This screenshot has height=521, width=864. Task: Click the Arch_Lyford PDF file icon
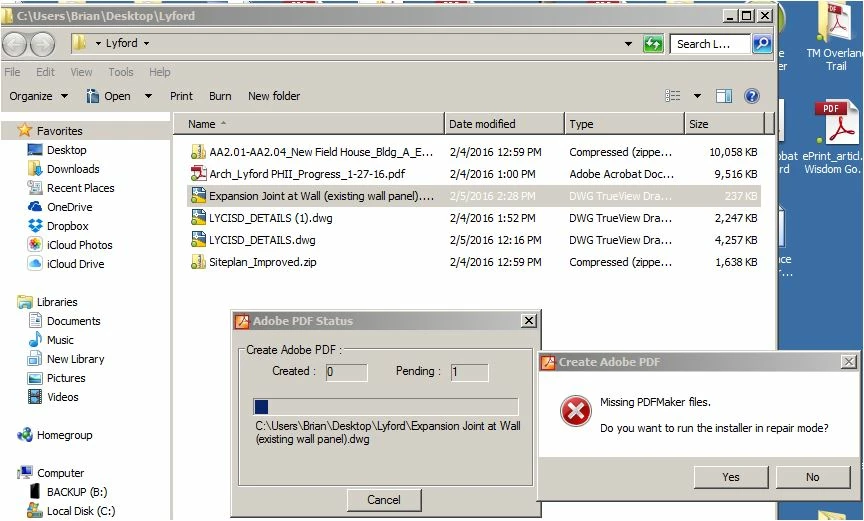pos(198,174)
